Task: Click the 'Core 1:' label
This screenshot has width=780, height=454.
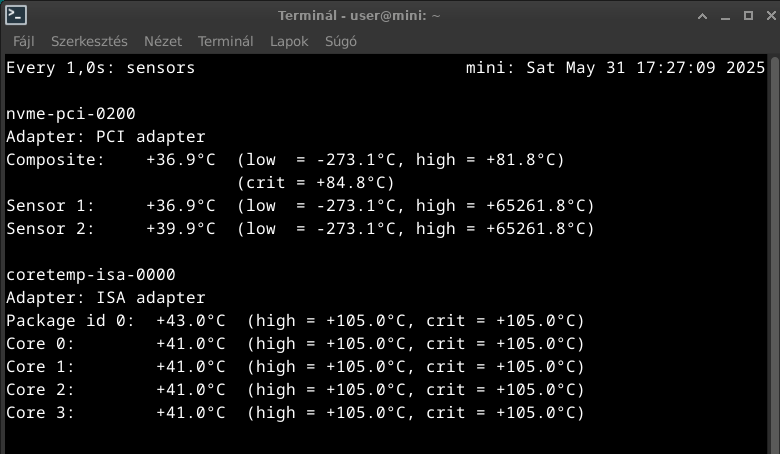Action: (x=40, y=366)
